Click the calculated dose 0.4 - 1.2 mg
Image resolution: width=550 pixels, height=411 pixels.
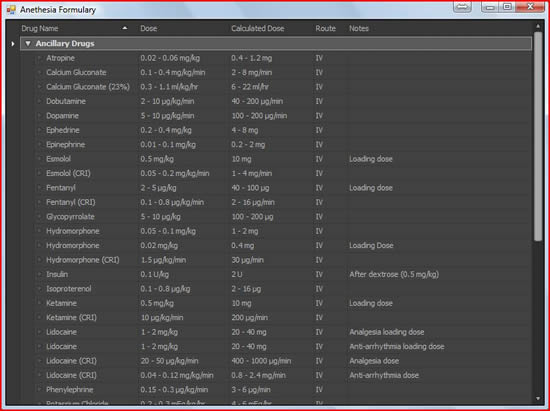[x=251, y=58]
